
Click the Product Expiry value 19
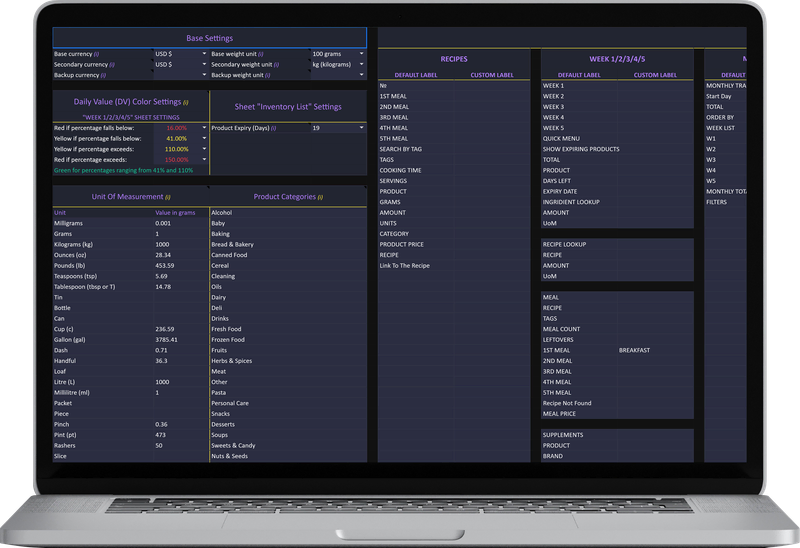(316, 128)
